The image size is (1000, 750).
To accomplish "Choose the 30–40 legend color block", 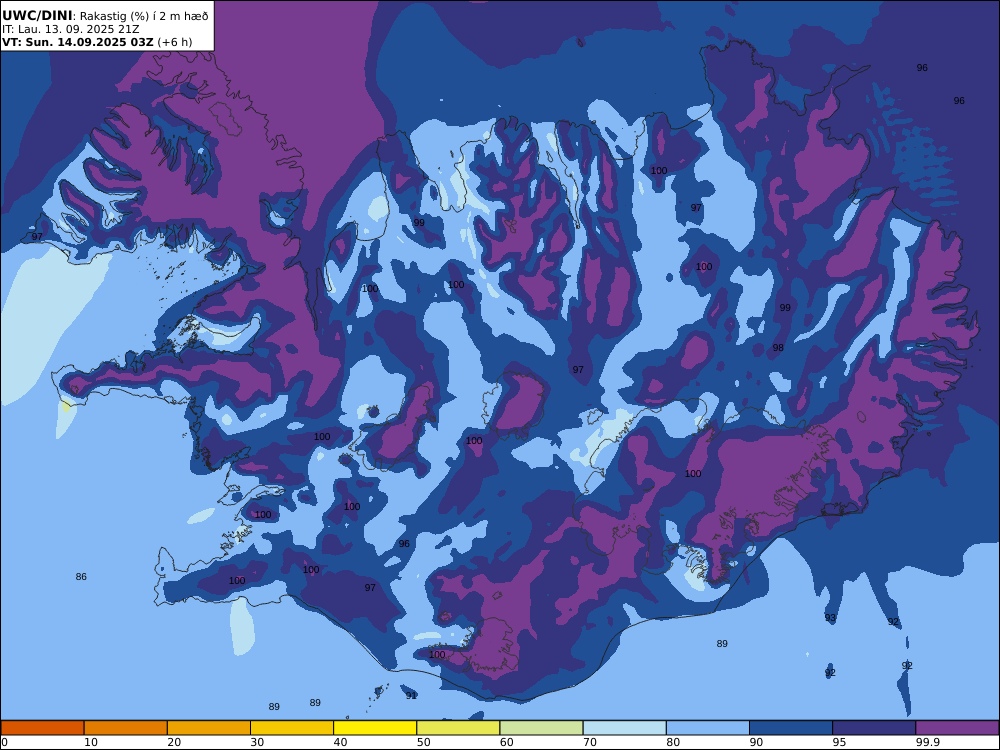I will (x=292, y=728).
